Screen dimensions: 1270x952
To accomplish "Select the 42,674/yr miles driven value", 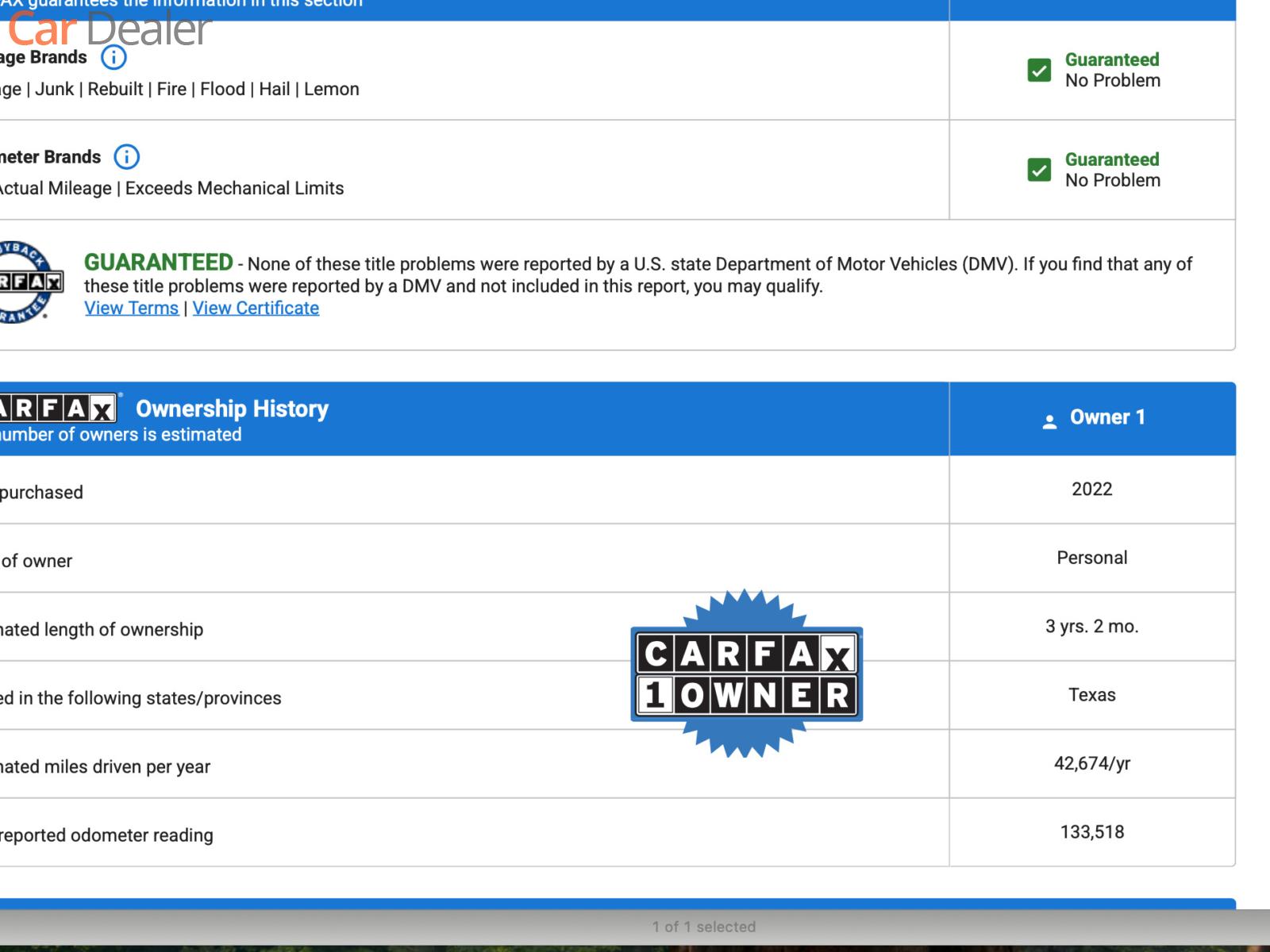I will point(1091,764).
